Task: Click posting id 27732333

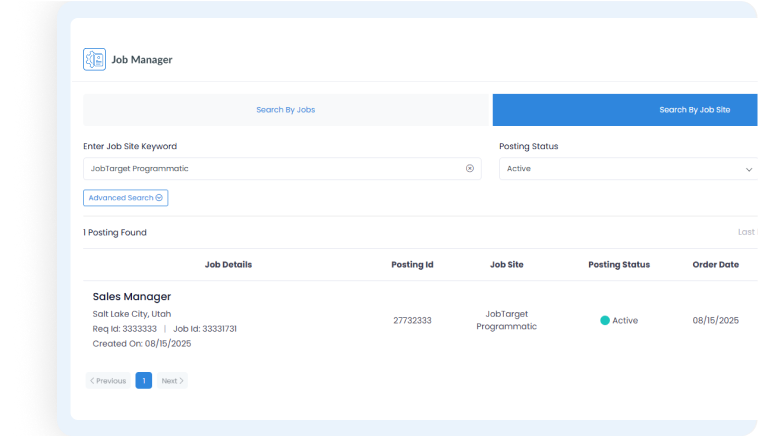Action: click(x=412, y=320)
